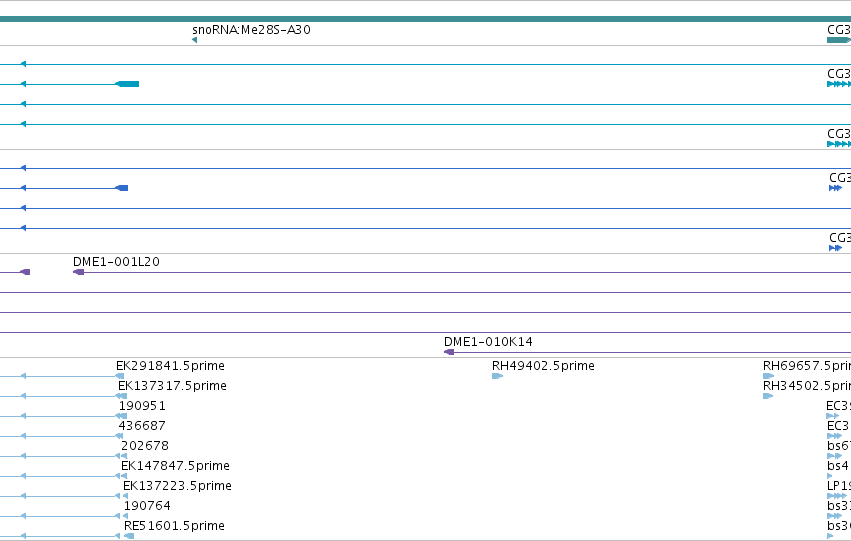
Task: Click the RH69657.5prime EST label
Action: [807, 366]
